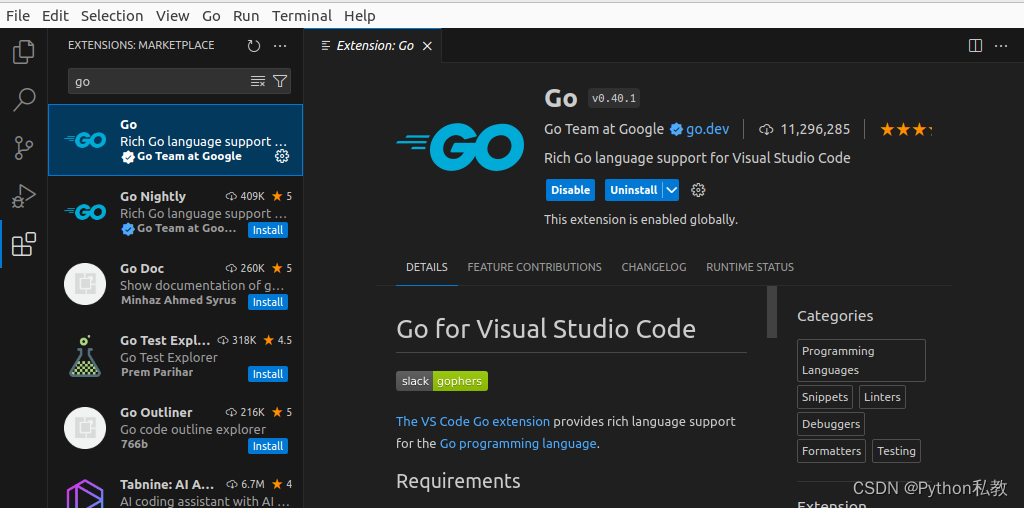
Task: Select the Tabnine extension icon
Action: pyautogui.click(x=85, y=494)
